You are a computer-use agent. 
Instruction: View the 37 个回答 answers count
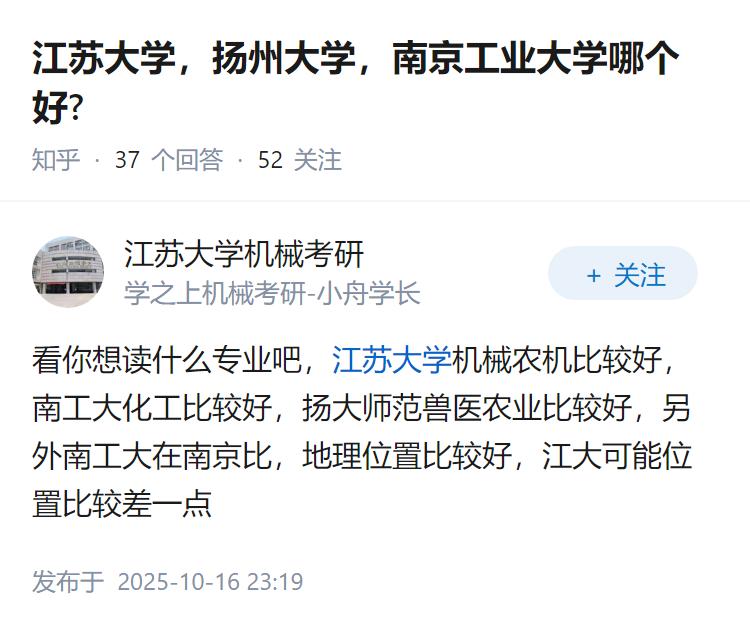(x=169, y=160)
